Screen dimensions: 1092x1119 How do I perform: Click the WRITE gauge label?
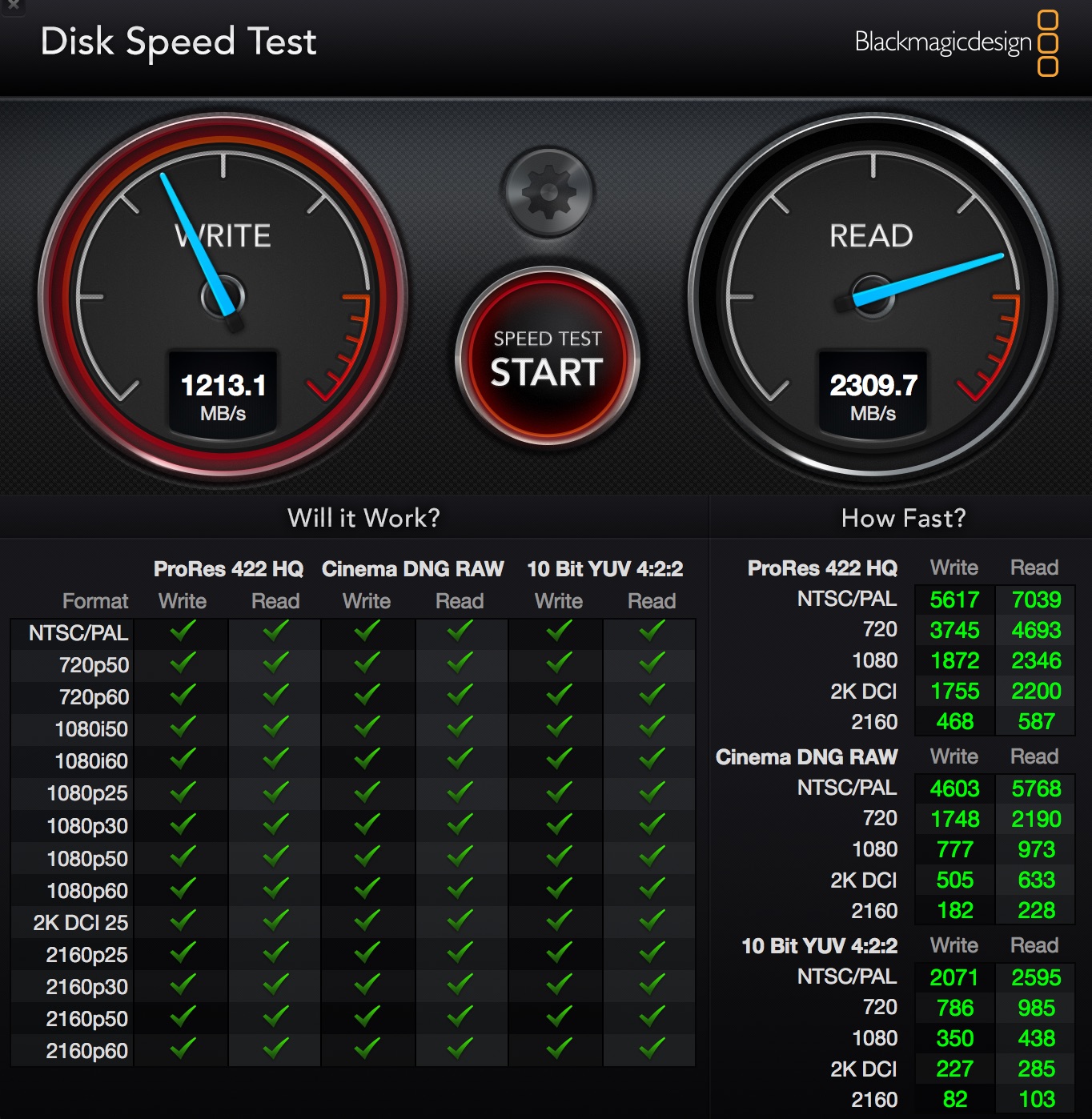coord(223,236)
